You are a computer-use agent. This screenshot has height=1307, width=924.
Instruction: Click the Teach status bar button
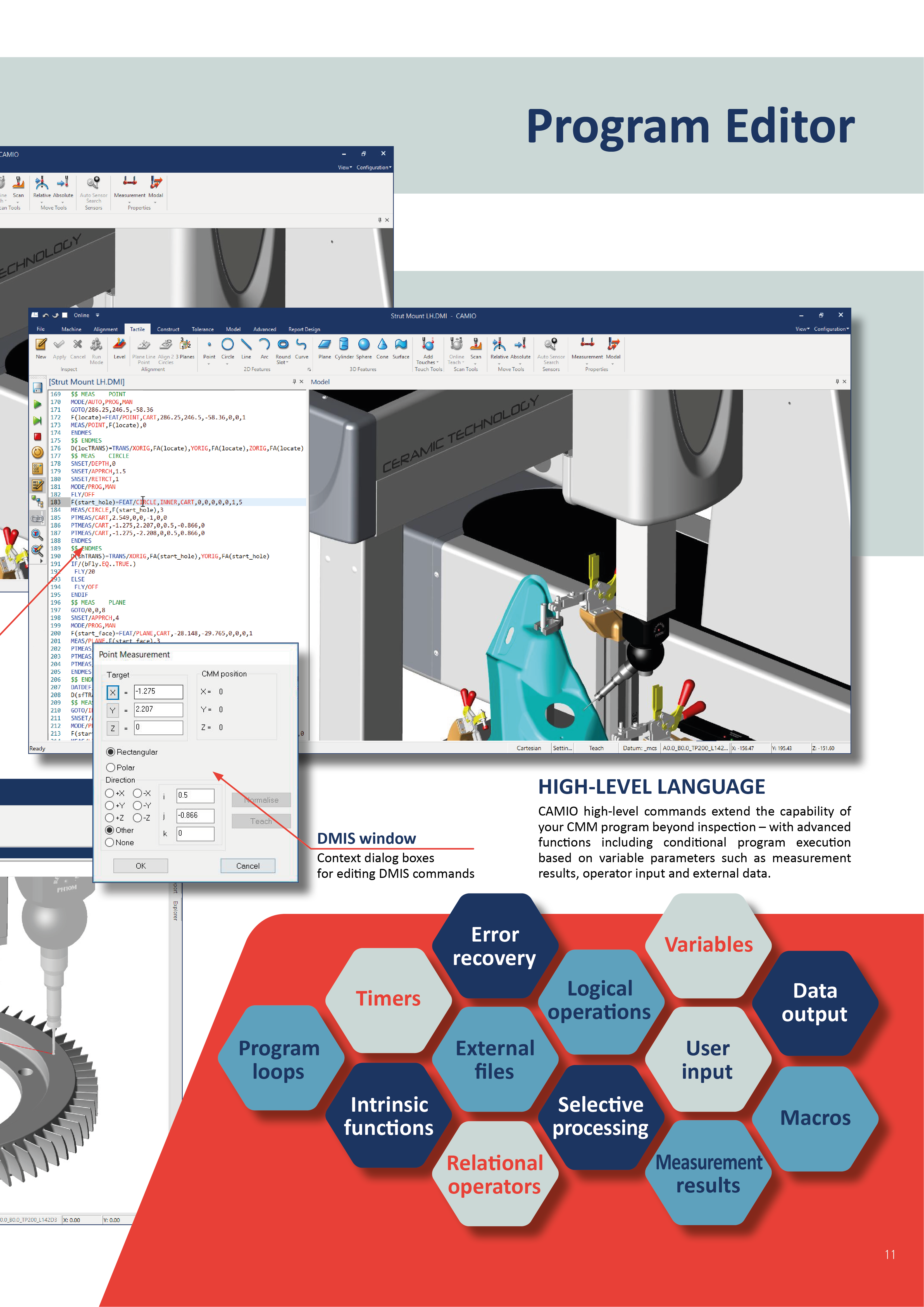pos(596,748)
